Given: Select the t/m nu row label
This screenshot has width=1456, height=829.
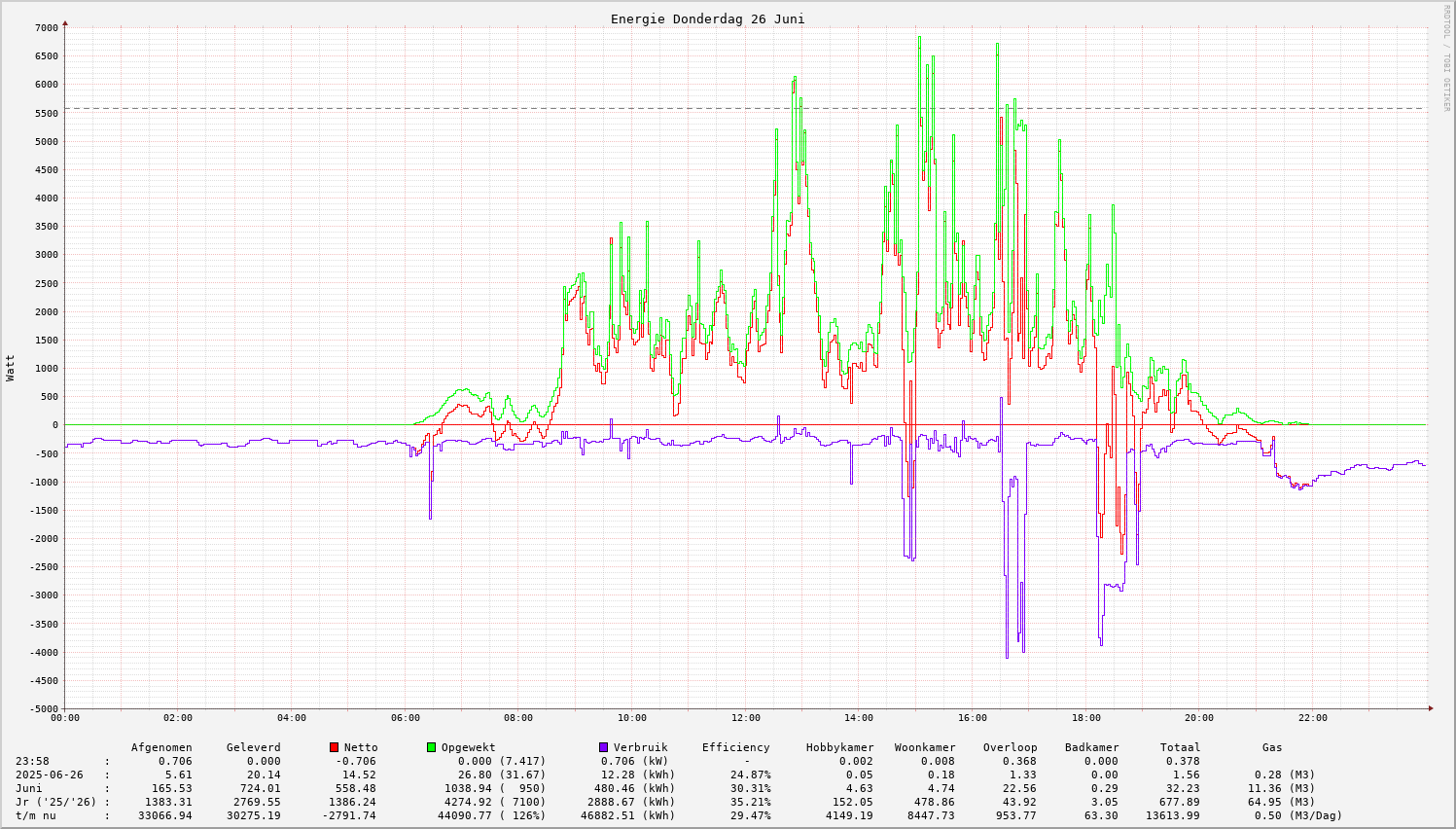Looking at the screenshot, I should [x=36, y=815].
